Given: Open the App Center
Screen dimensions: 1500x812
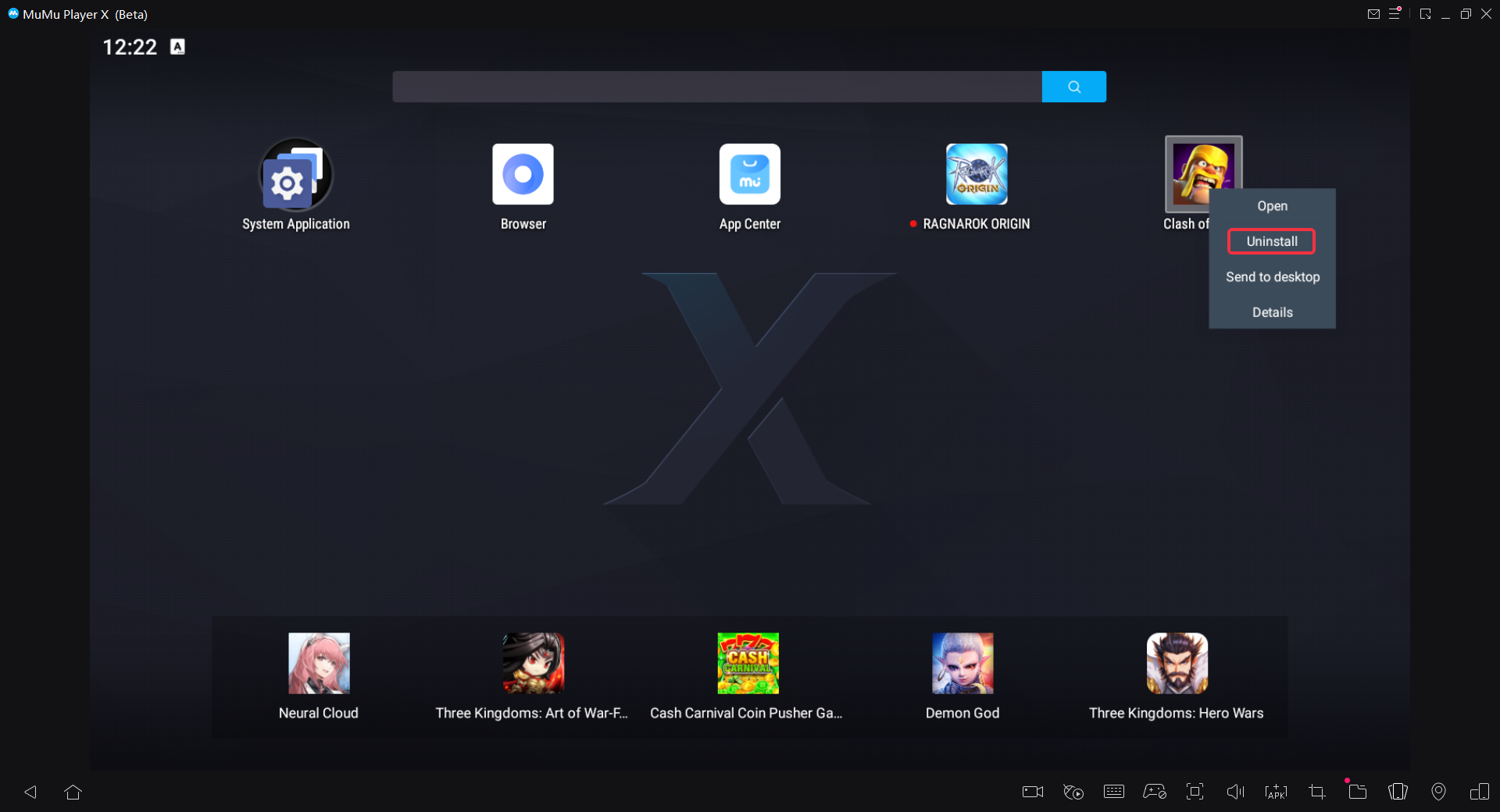Looking at the screenshot, I should tap(750, 174).
